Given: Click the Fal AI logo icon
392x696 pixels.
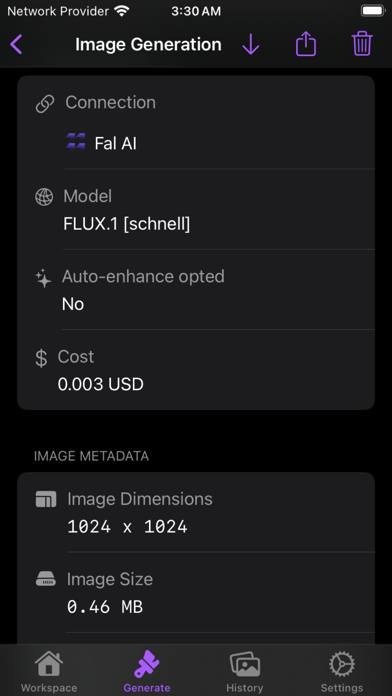Looking at the screenshot, I should pos(75,142).
